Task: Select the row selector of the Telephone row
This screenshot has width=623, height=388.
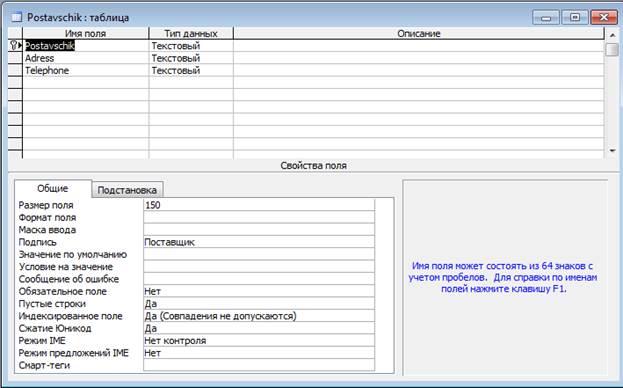Action: 15,70
